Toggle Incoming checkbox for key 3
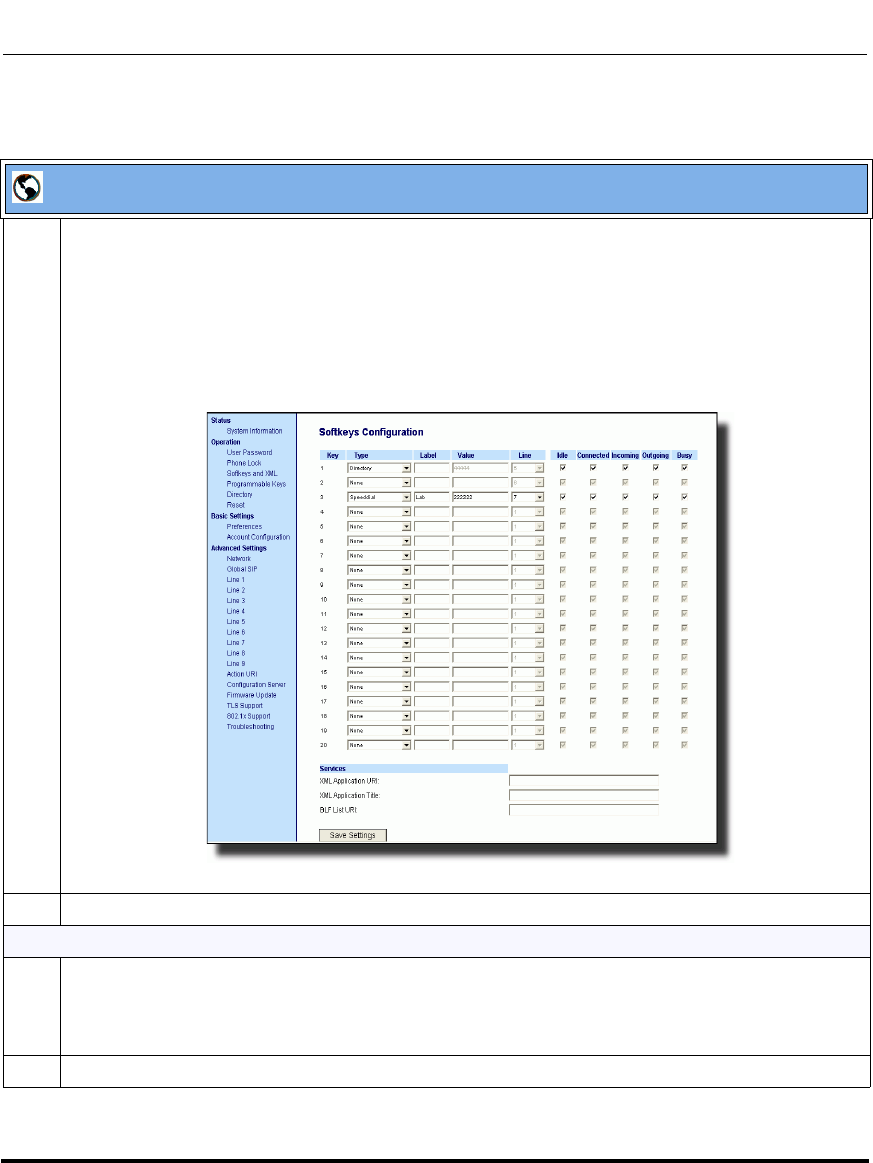Image resolution: width=873 pixels, height=1163 pixels. pyautogui.click(x=625, y=497)
